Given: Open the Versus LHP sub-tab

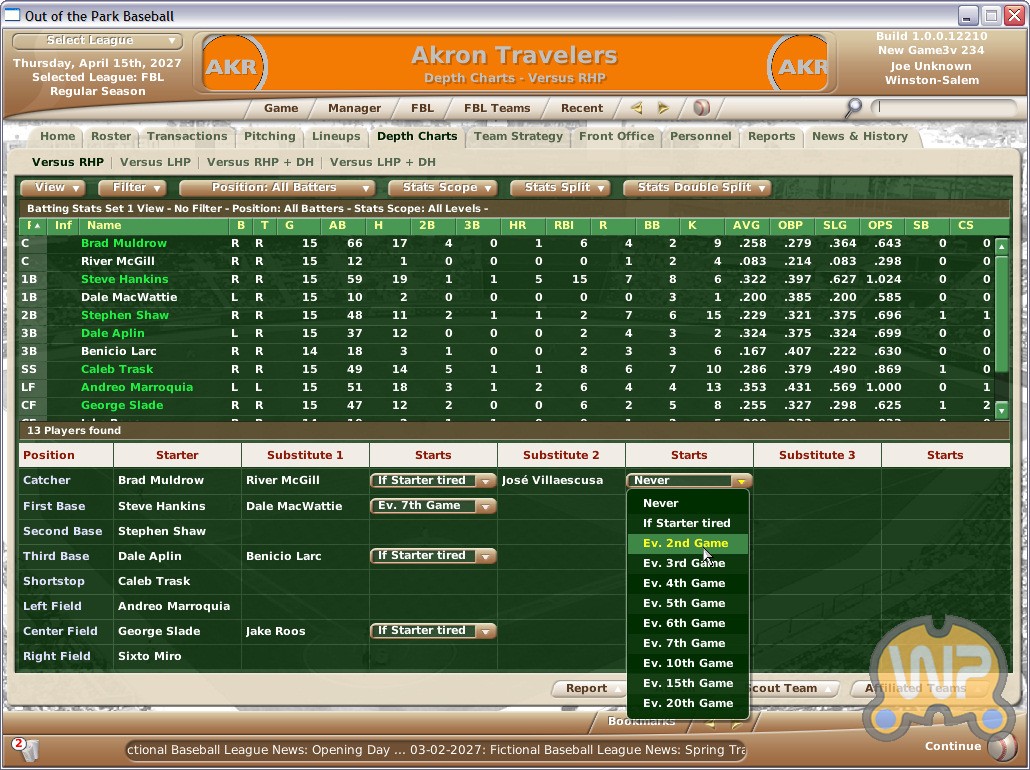Looking at the screenshot, I should point(155,162).
